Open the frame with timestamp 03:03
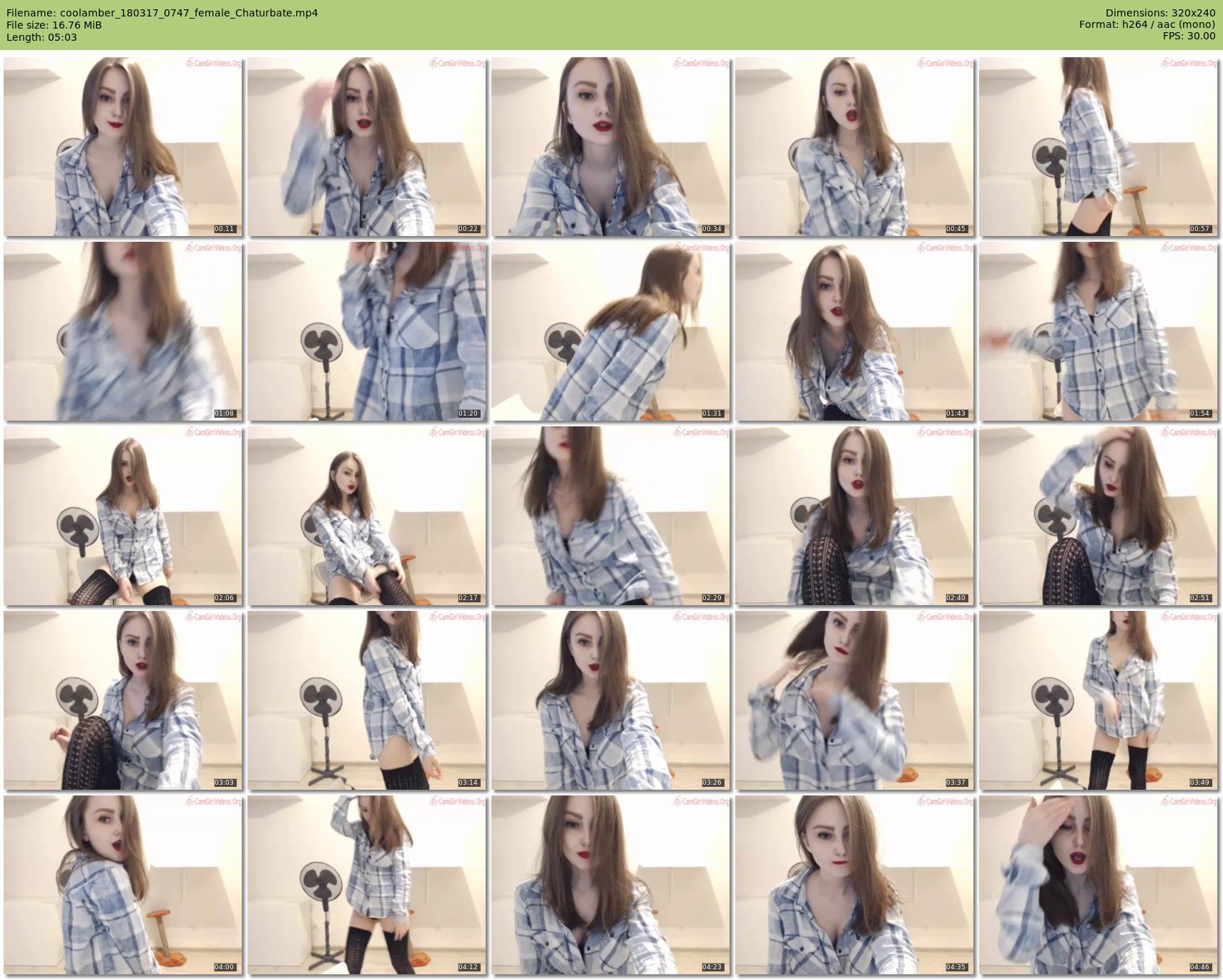 [x=123, y=700]
